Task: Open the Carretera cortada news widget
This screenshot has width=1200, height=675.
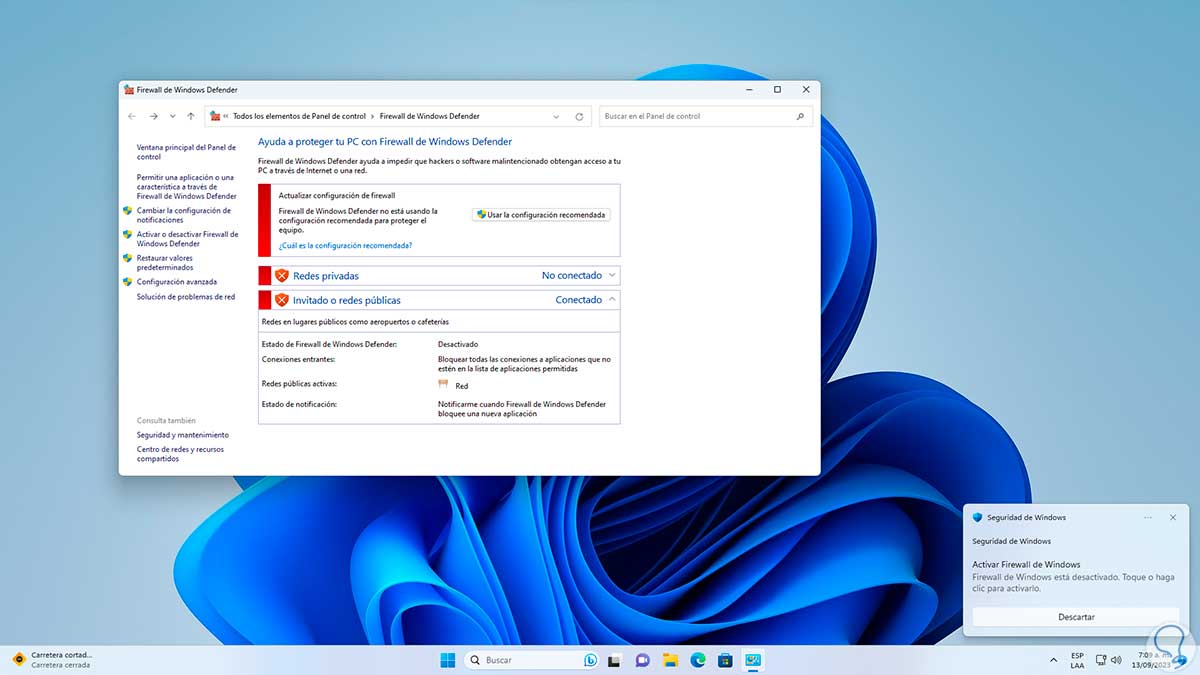Action: [50, 660]
